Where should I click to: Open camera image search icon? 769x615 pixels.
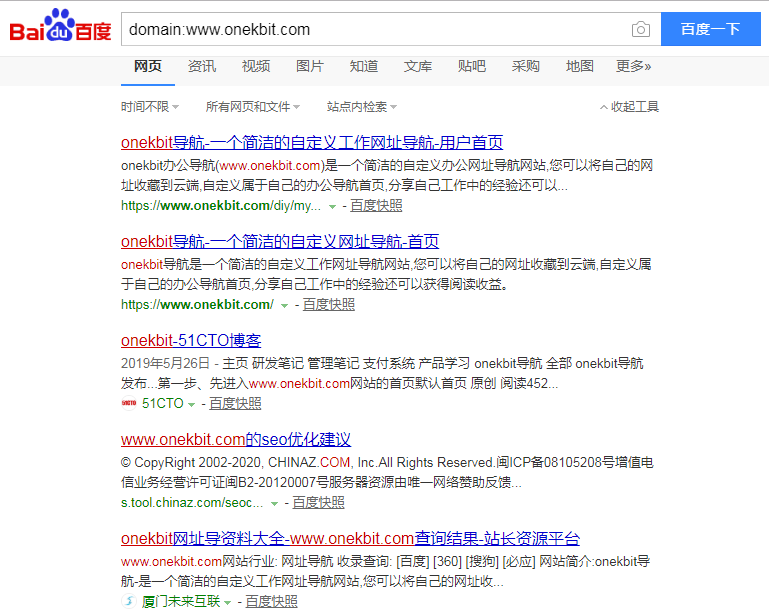pyautogui.click(x=641, y=29)
